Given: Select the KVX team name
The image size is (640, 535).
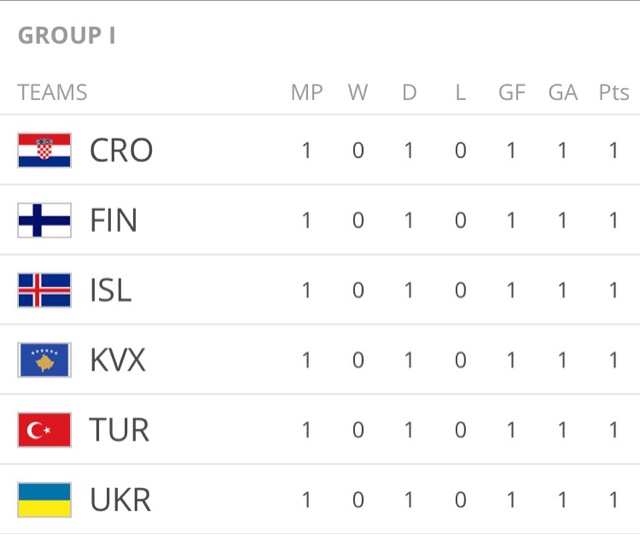Looking at the screenshot, I should pos(118,360).
